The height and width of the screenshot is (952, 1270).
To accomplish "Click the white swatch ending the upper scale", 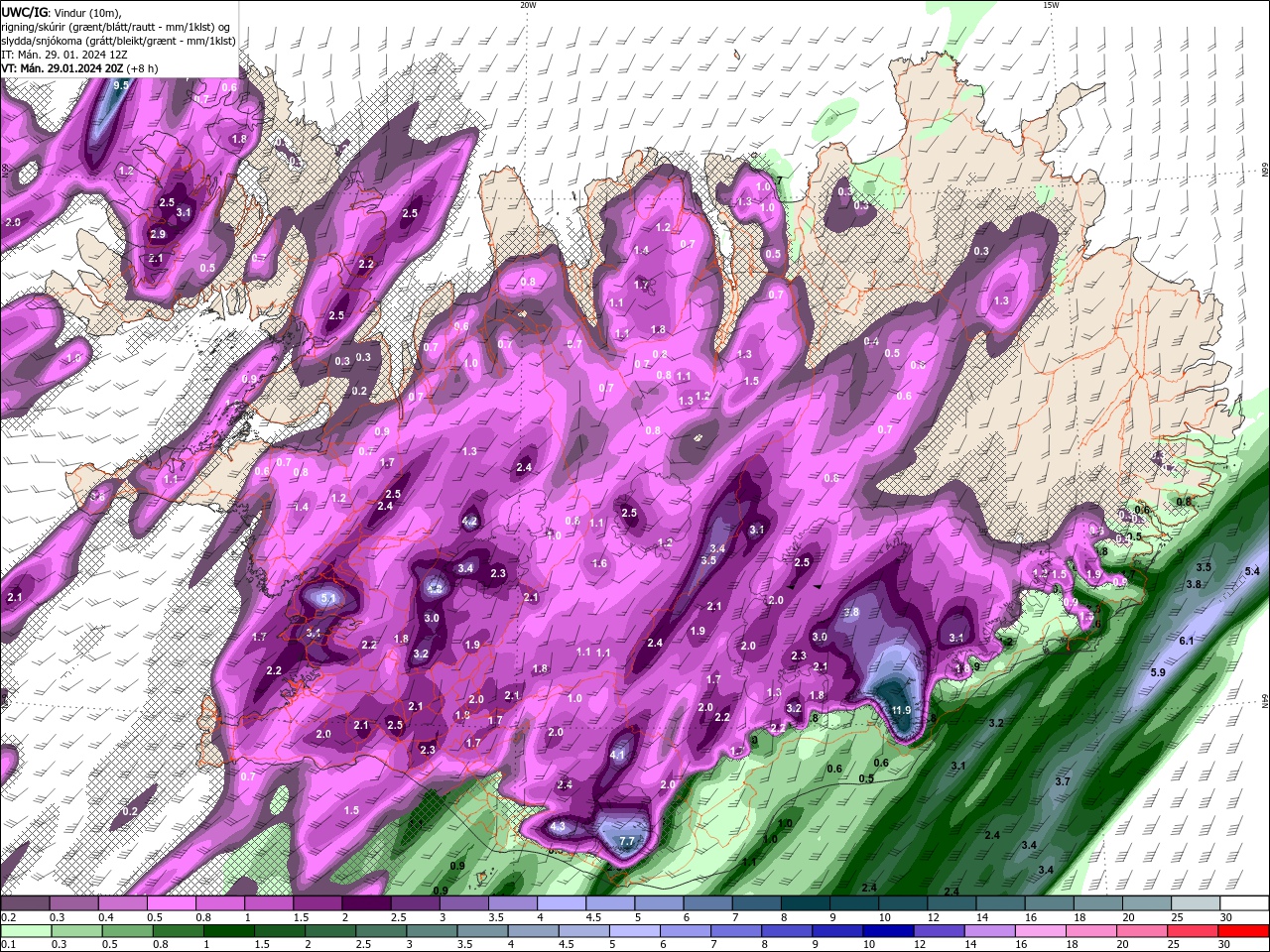I will [x=1244, y=903].
